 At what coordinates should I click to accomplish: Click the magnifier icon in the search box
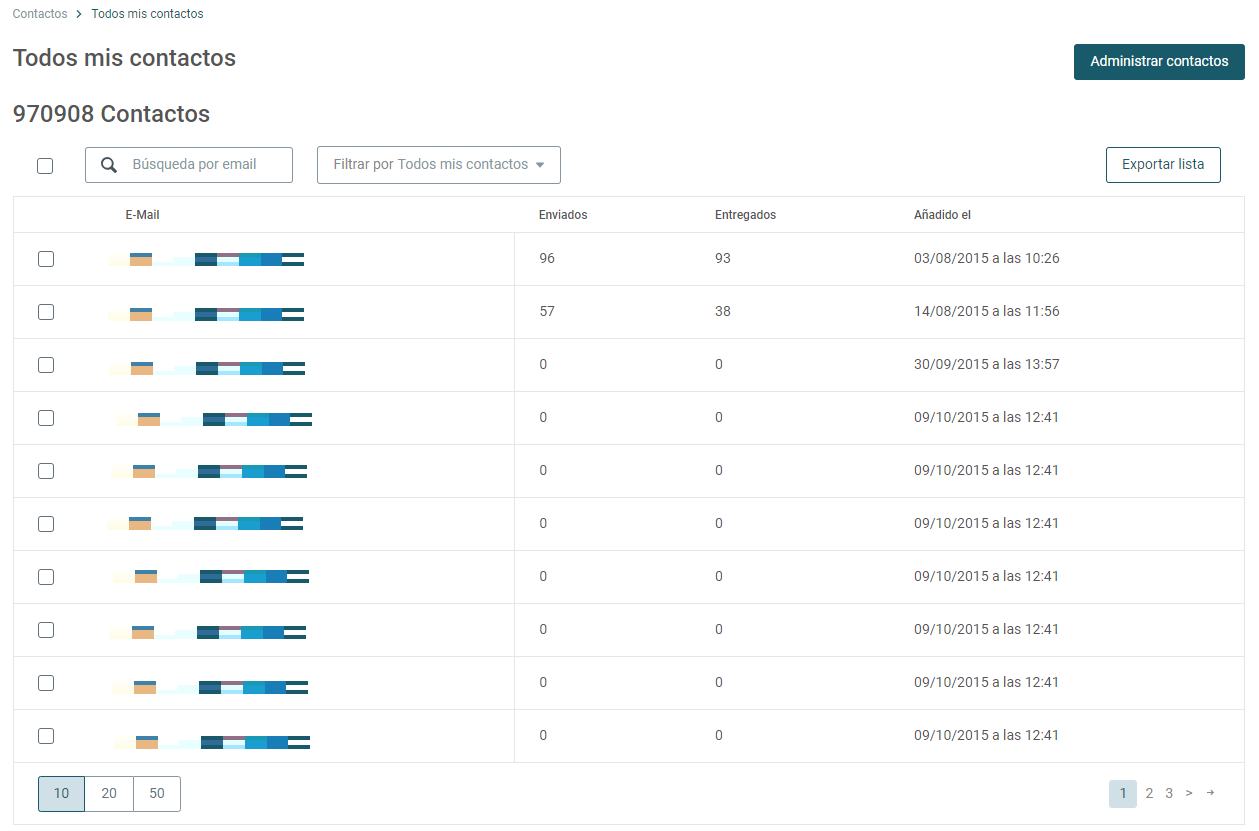[x=110, y=165]
